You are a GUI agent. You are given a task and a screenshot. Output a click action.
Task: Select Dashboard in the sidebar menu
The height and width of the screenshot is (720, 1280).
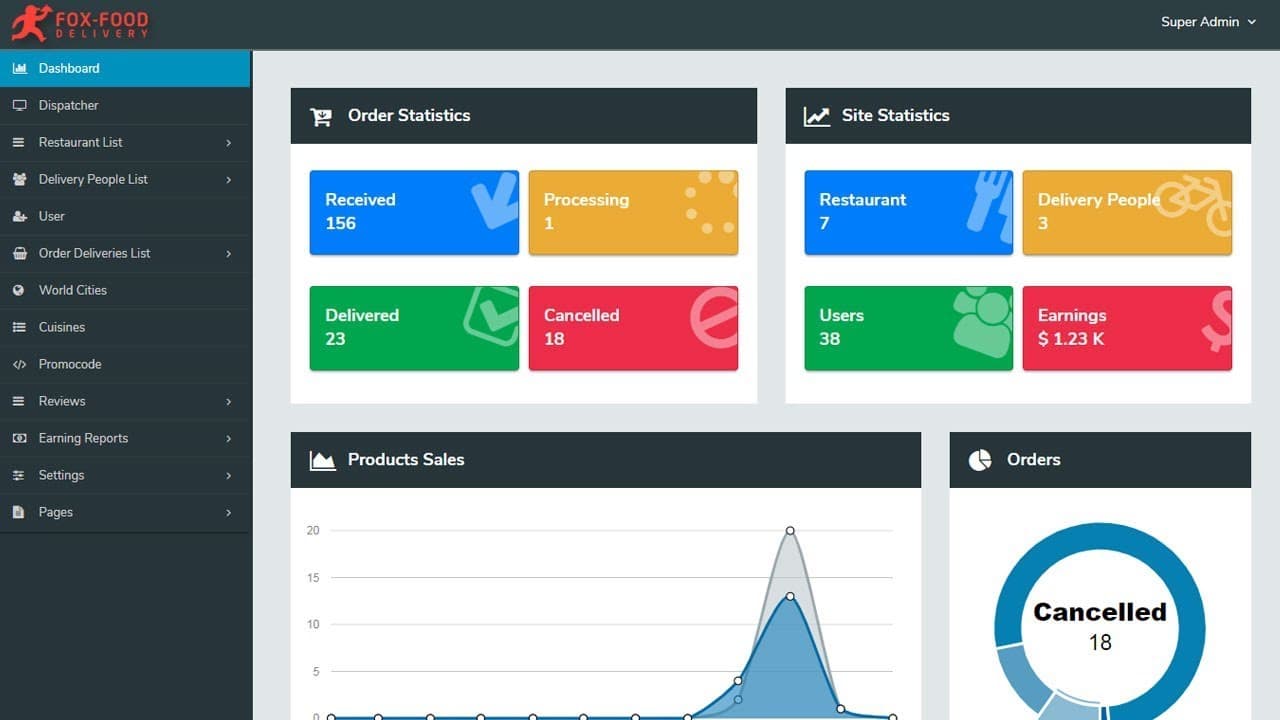pyautogui.click(x=69, y=68)
